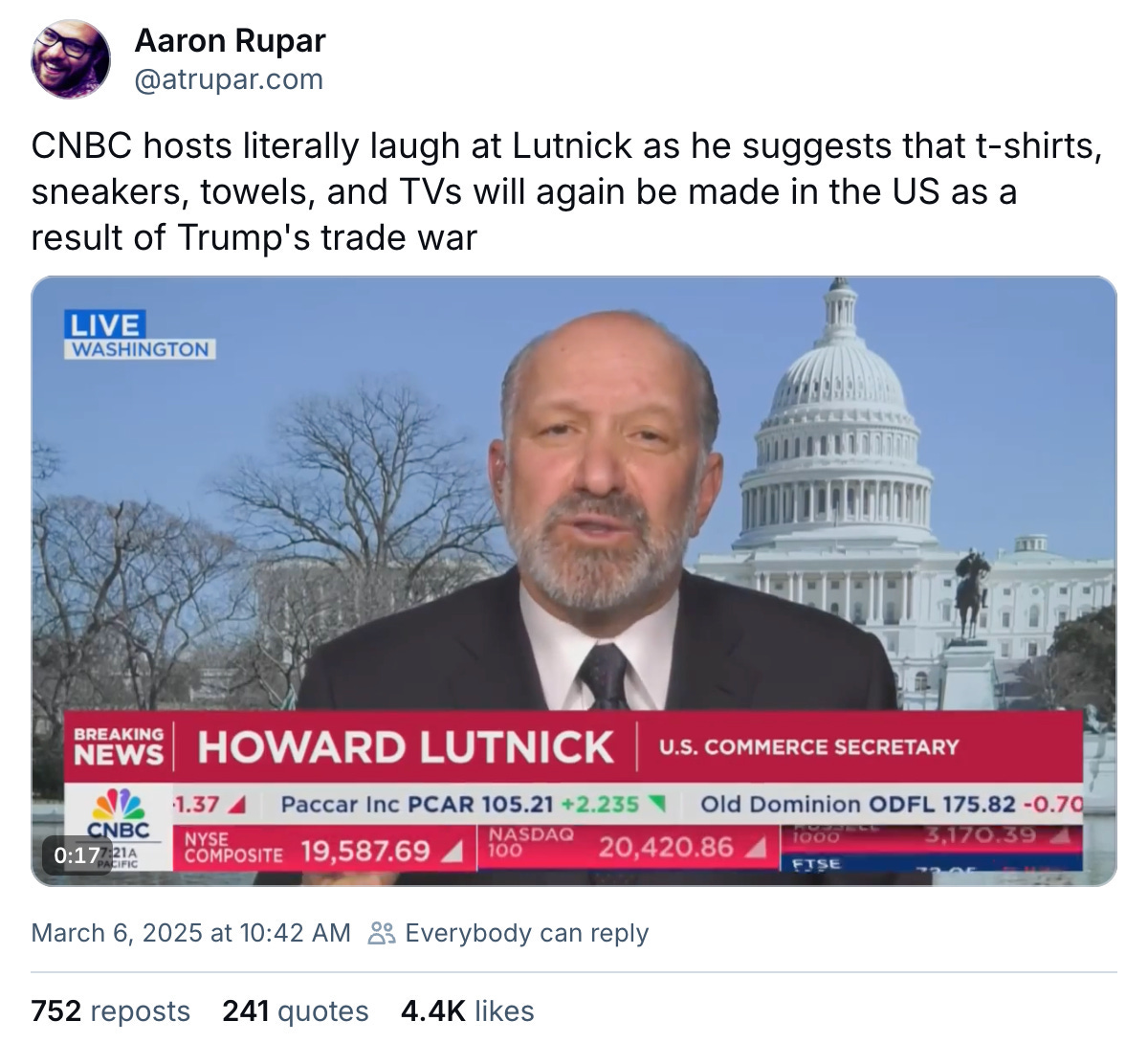Open the March 6, 2025 timestamp
The image size is (1148, 1043).
pos(191,933)
